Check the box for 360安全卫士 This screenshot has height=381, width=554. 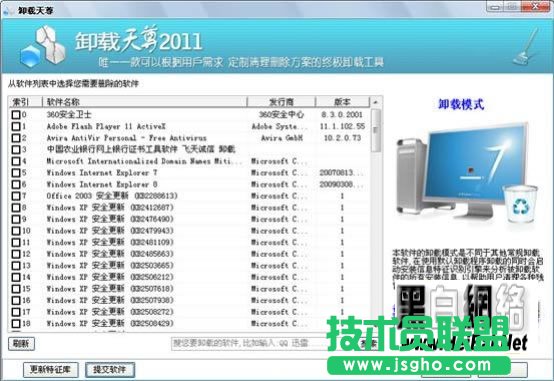point(16,115)
